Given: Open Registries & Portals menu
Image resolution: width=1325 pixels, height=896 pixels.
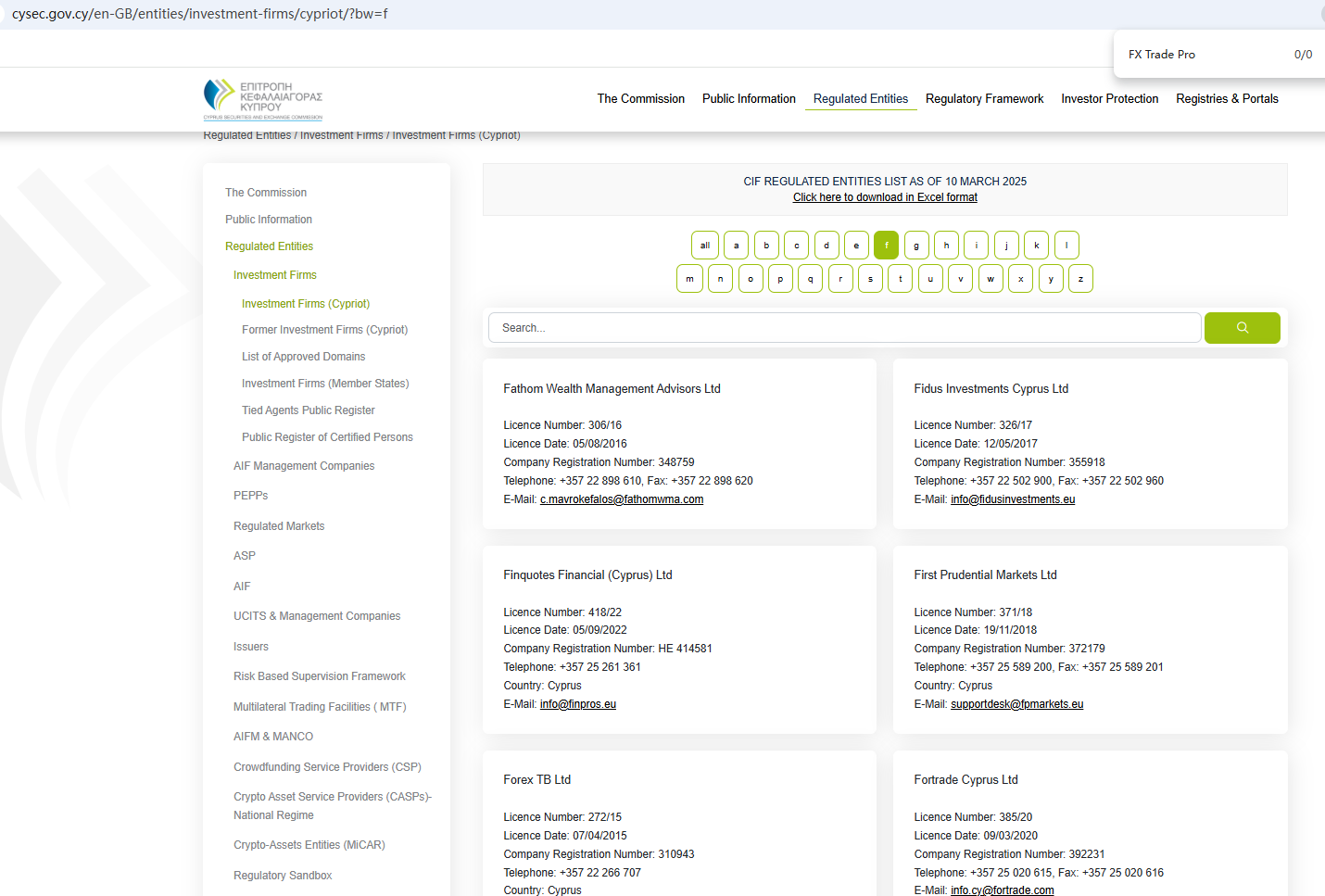Looking at the screenshot, I should tap(1227, 99).
